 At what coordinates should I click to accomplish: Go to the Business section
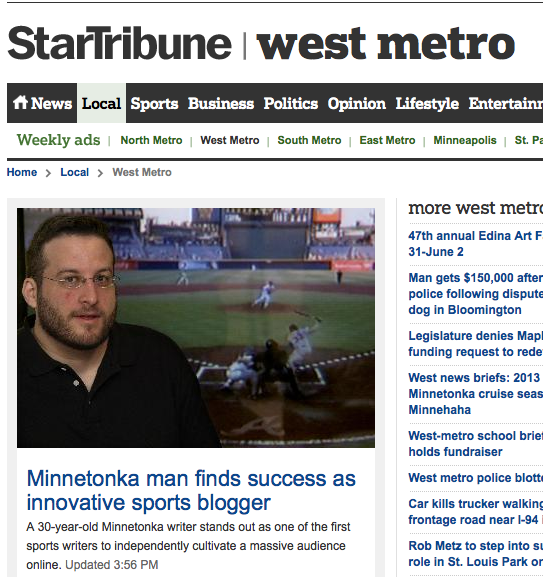221,104
